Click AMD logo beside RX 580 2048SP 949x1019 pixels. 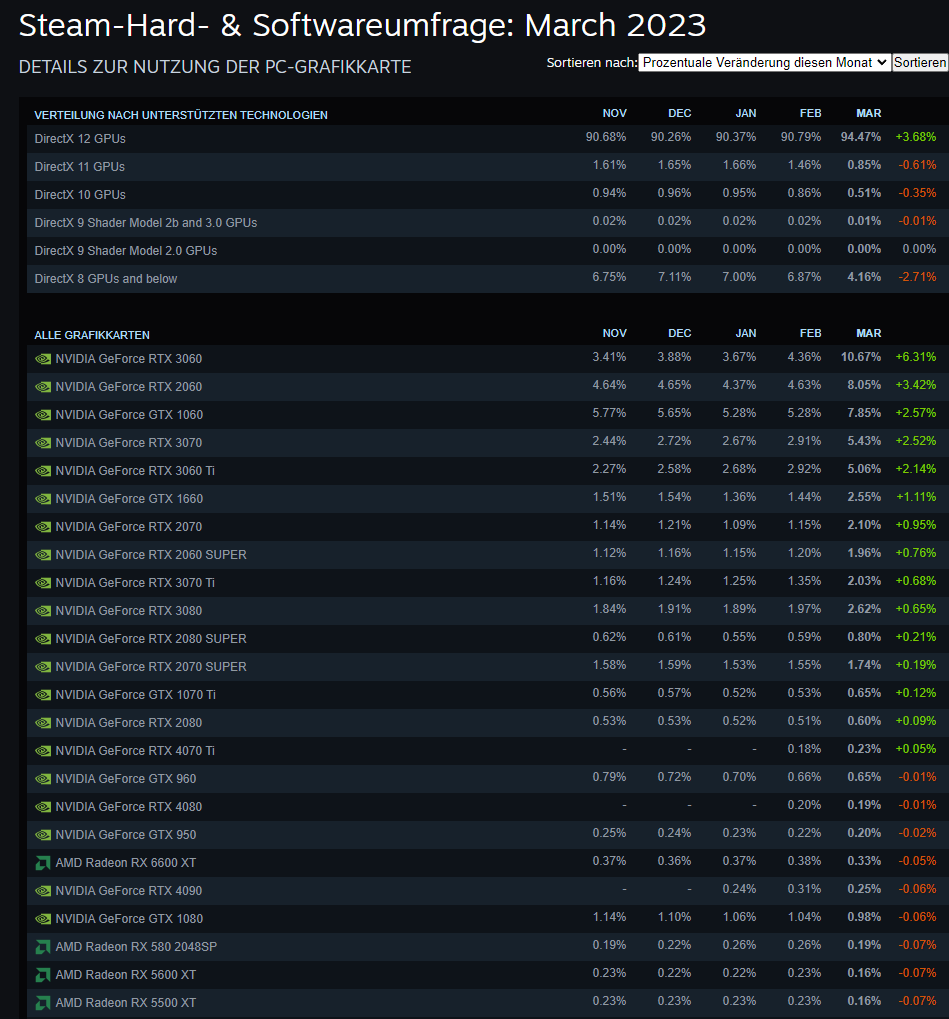point(43,946)
